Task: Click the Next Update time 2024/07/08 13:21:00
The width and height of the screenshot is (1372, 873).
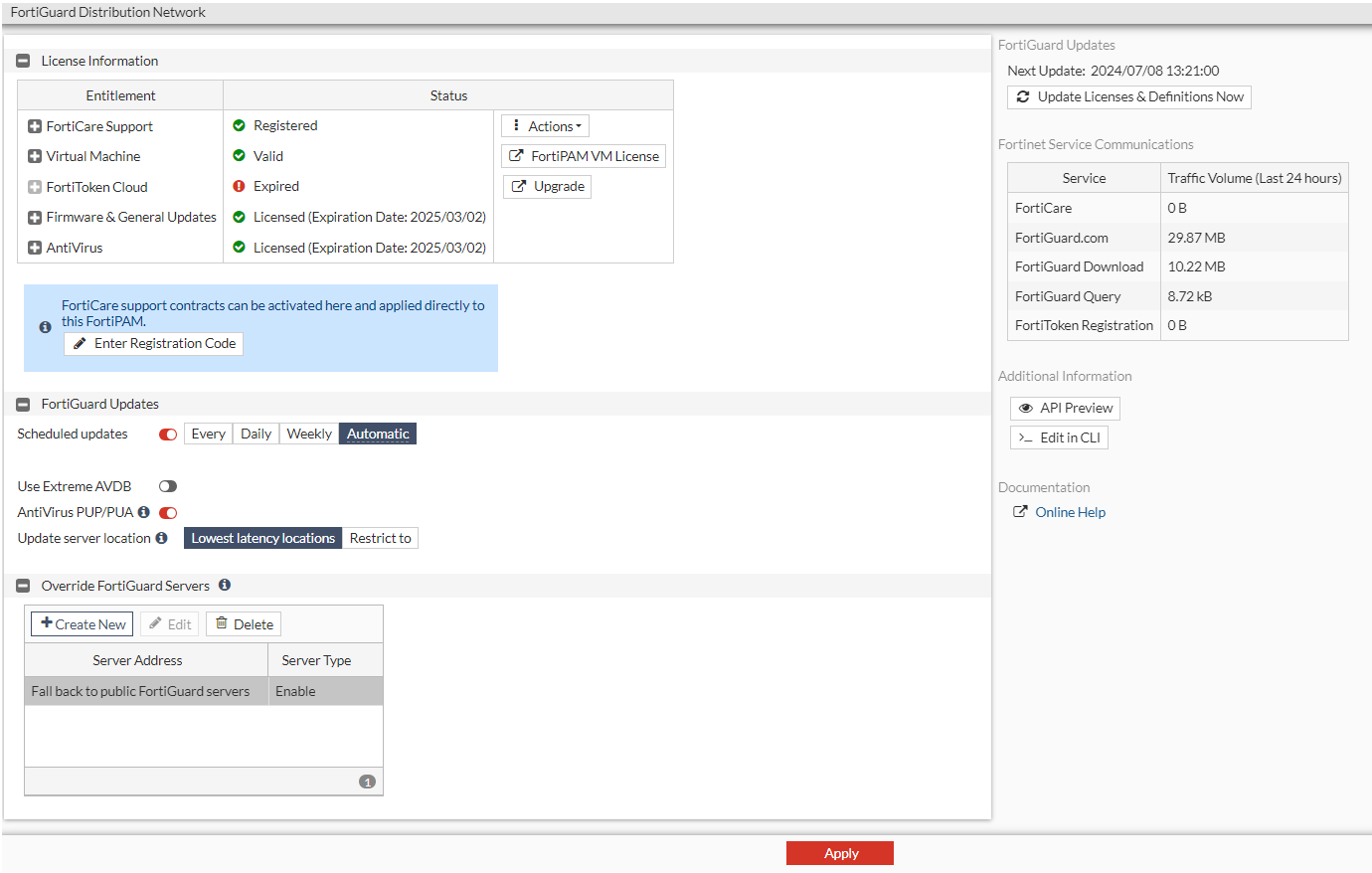Action: 1155,71
